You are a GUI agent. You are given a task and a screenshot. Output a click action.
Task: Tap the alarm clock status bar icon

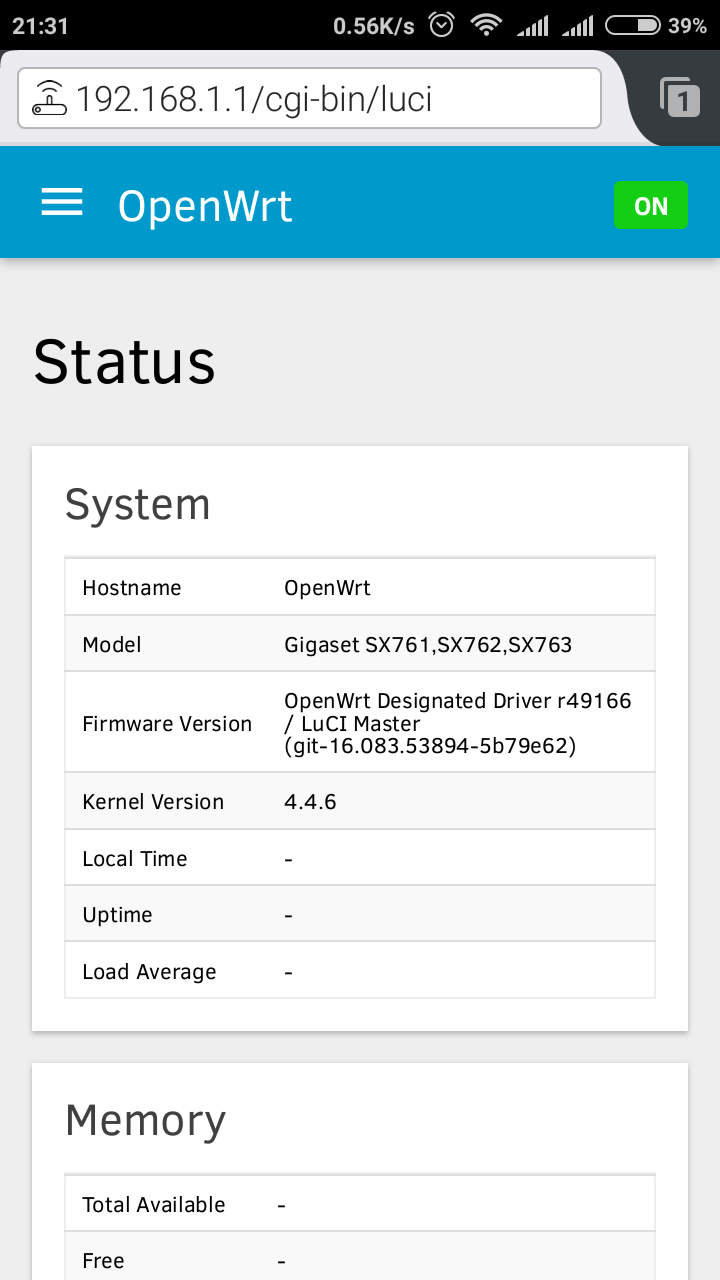pyautogui.click(x=442, y=25)
